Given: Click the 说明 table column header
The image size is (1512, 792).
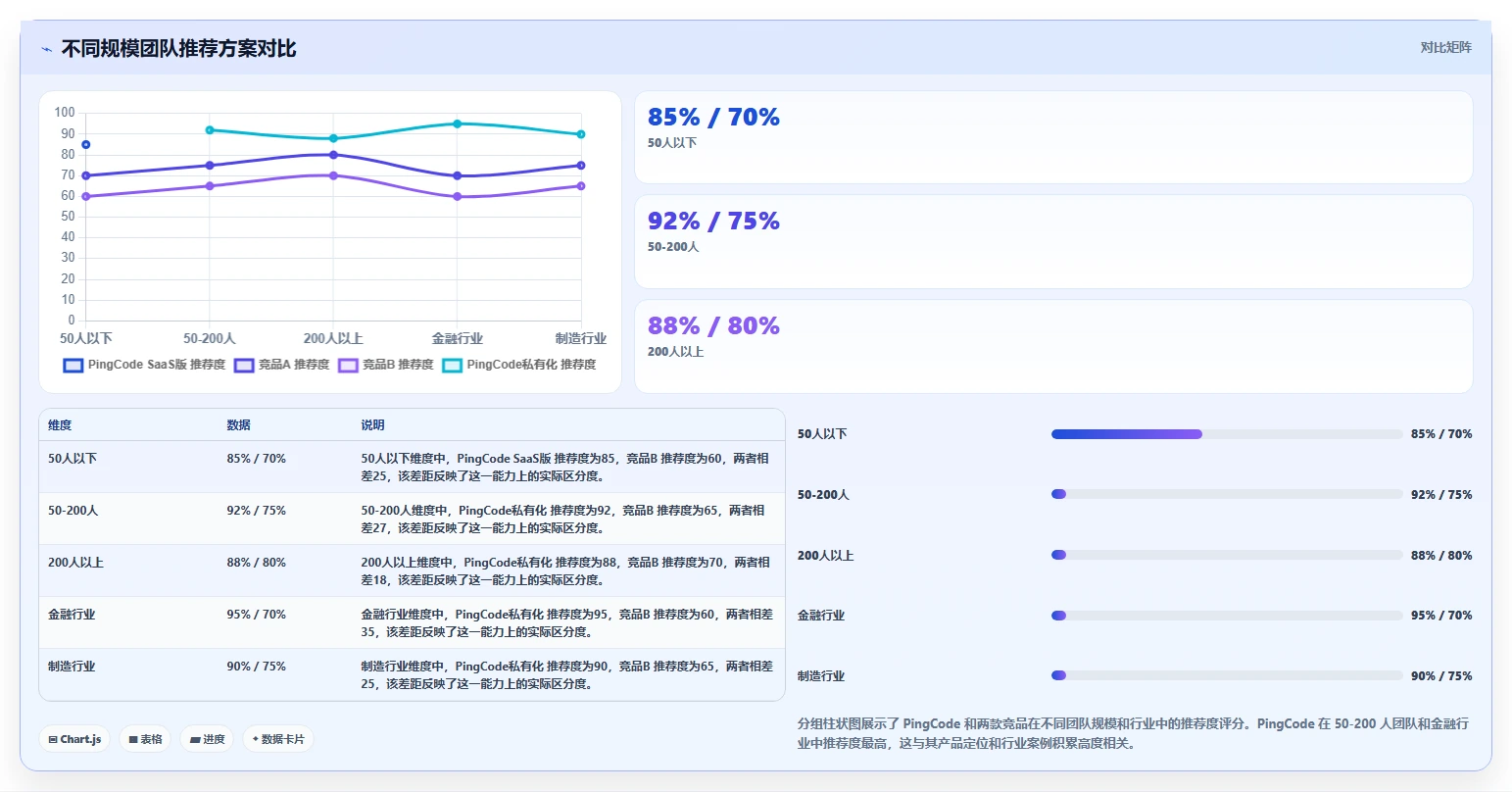Looking at the screenshot, I should tap(372, 425).
